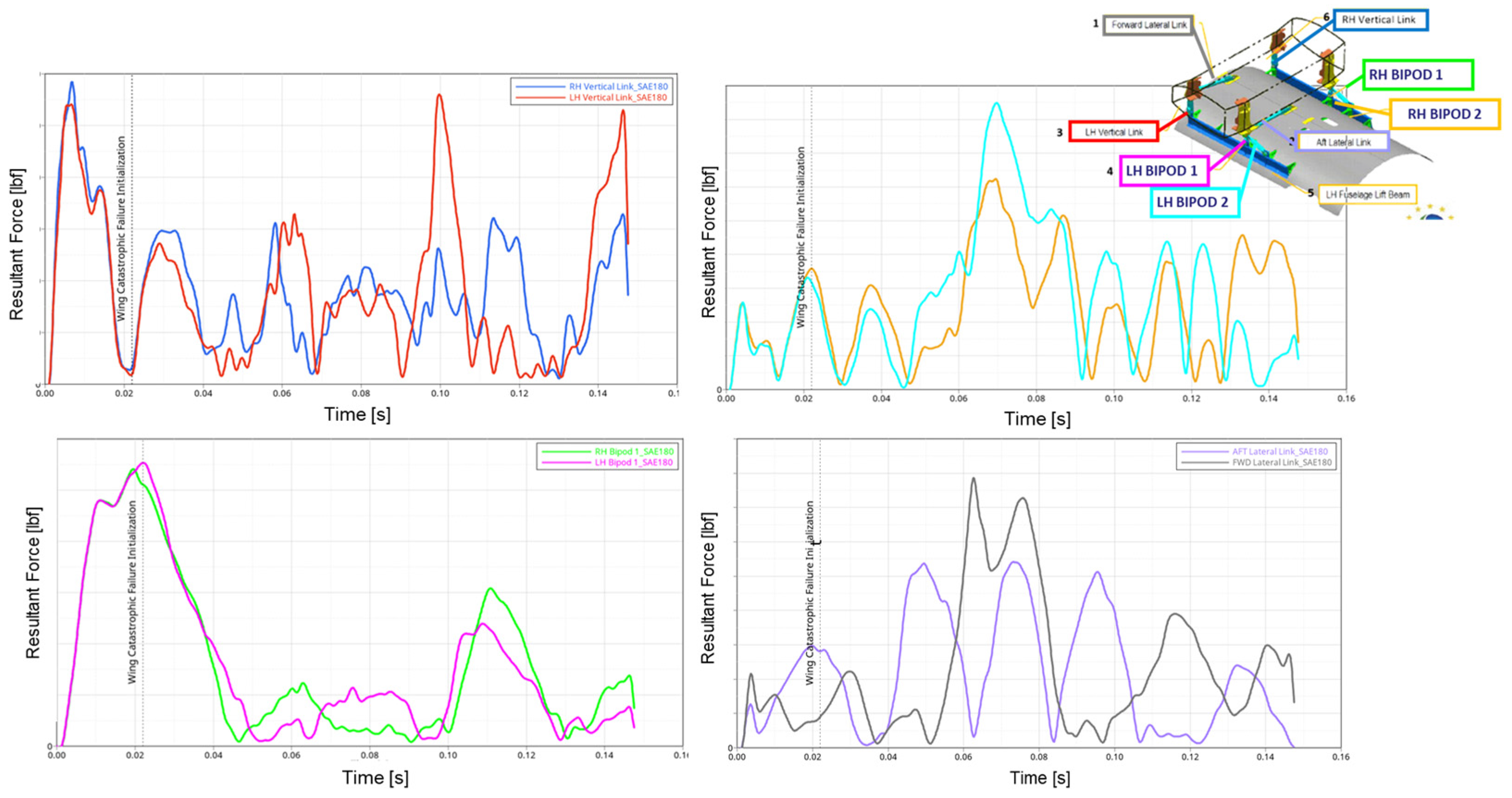Select RH Bipod 1_SAE180 legend entry

[634, 451]
